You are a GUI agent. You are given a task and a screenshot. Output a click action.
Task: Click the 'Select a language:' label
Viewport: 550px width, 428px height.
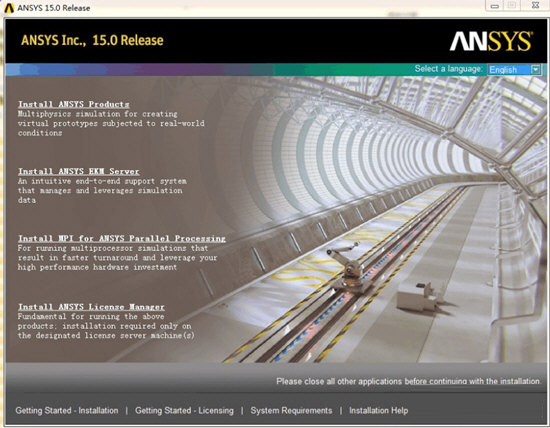click(x=449, y=69)
